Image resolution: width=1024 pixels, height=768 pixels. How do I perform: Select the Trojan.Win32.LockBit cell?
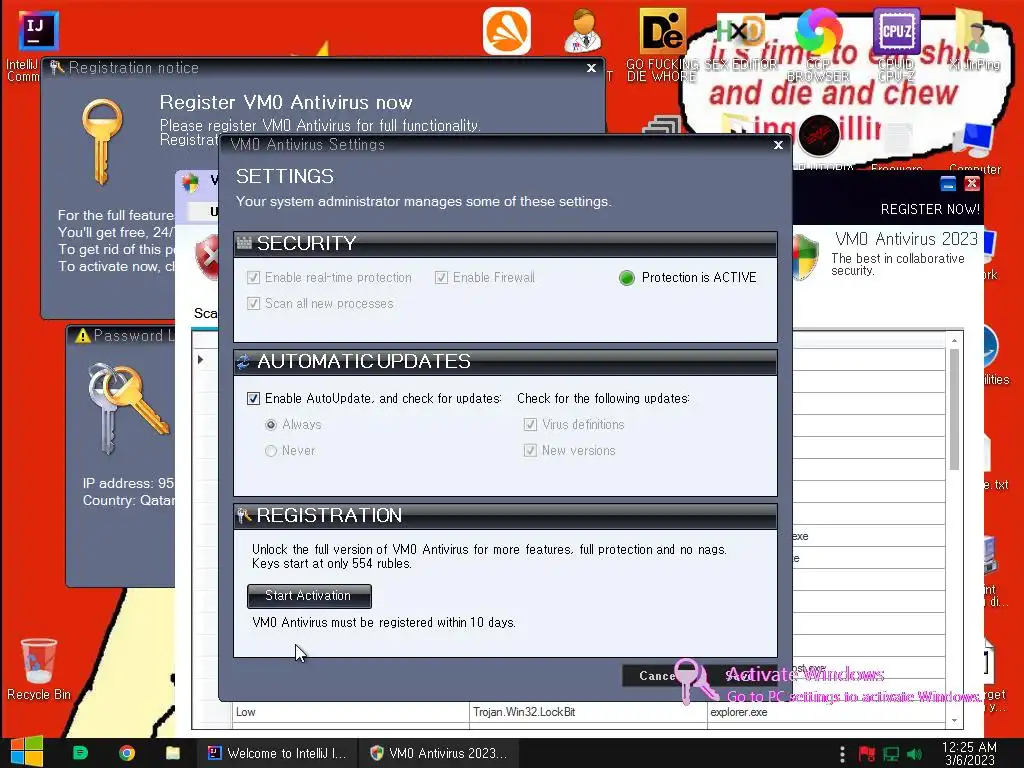pyautogui.click(x=588, y=712)
